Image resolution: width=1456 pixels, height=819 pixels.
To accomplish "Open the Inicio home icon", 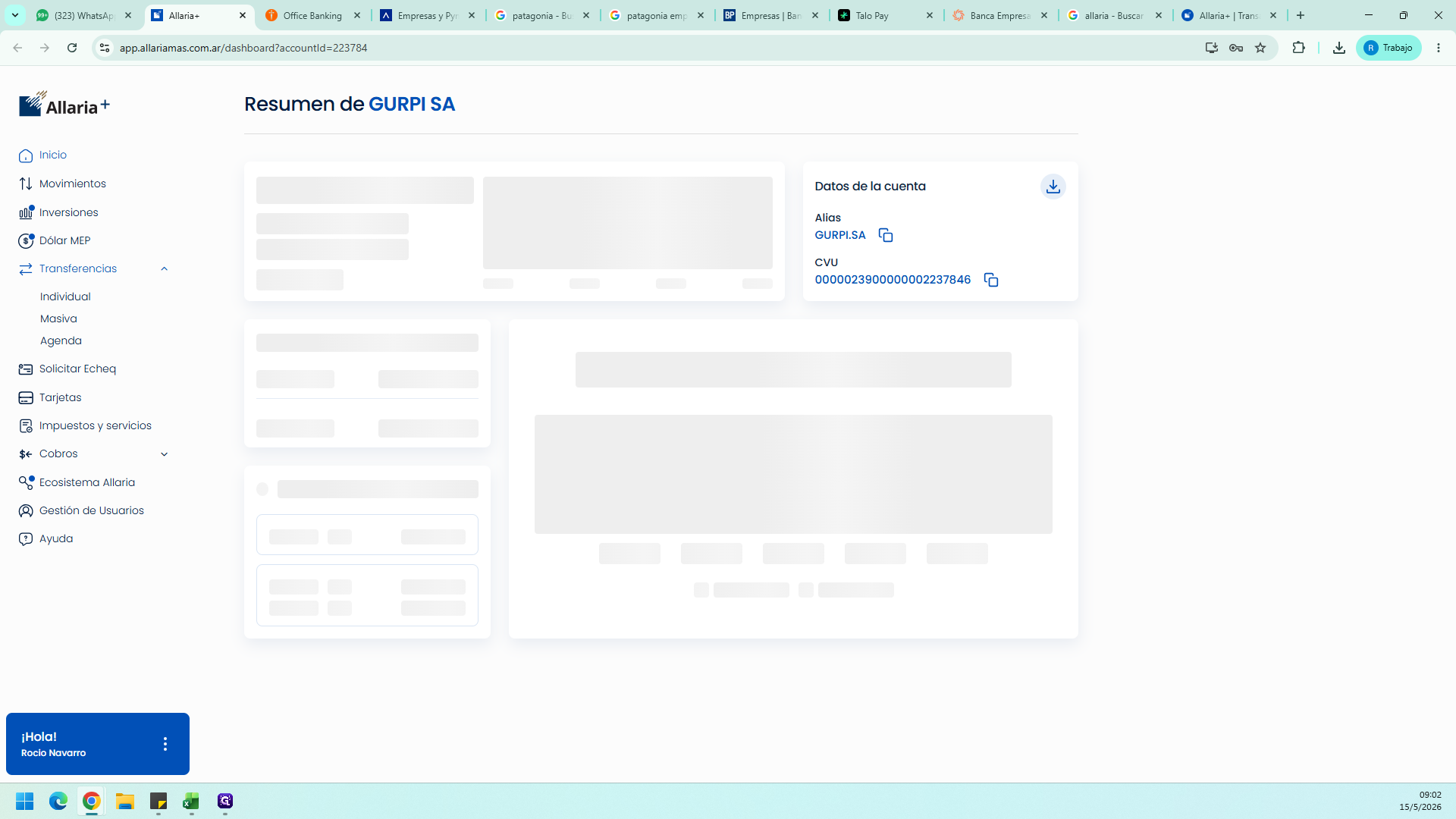I will 26,155.
